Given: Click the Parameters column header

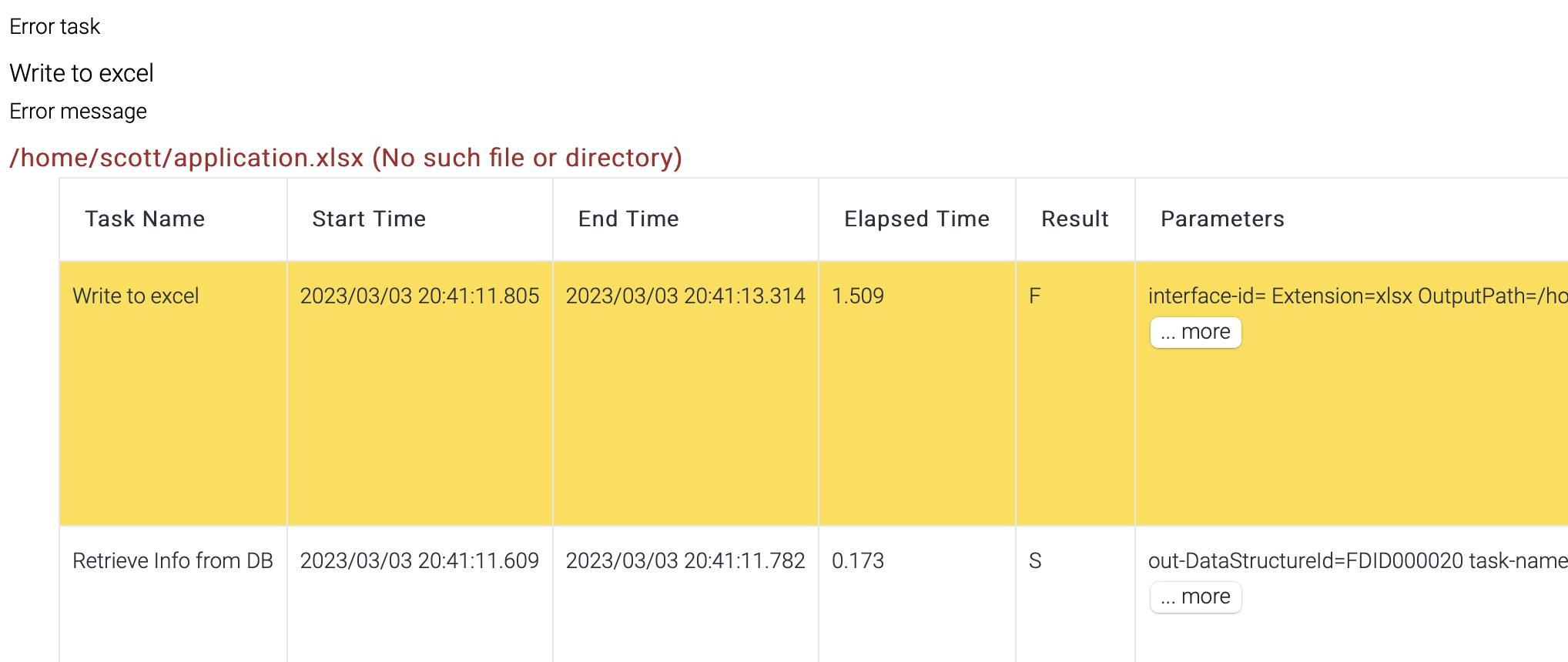Looking at the screenshot, I should point(1222,219).
